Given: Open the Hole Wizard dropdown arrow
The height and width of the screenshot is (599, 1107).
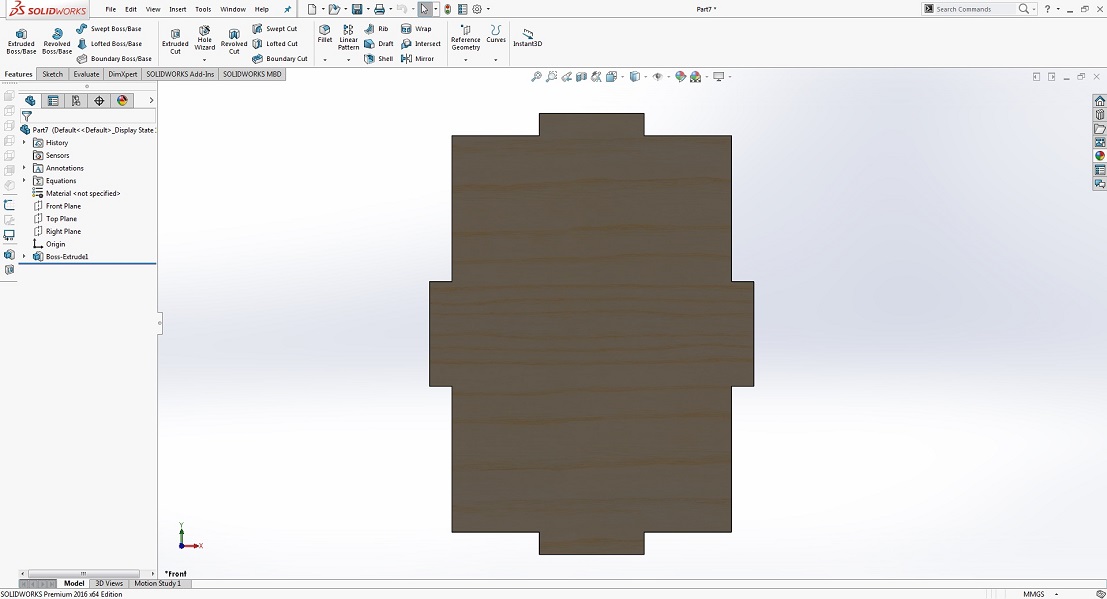Looking at the screenshot, I should click(204, 60).
